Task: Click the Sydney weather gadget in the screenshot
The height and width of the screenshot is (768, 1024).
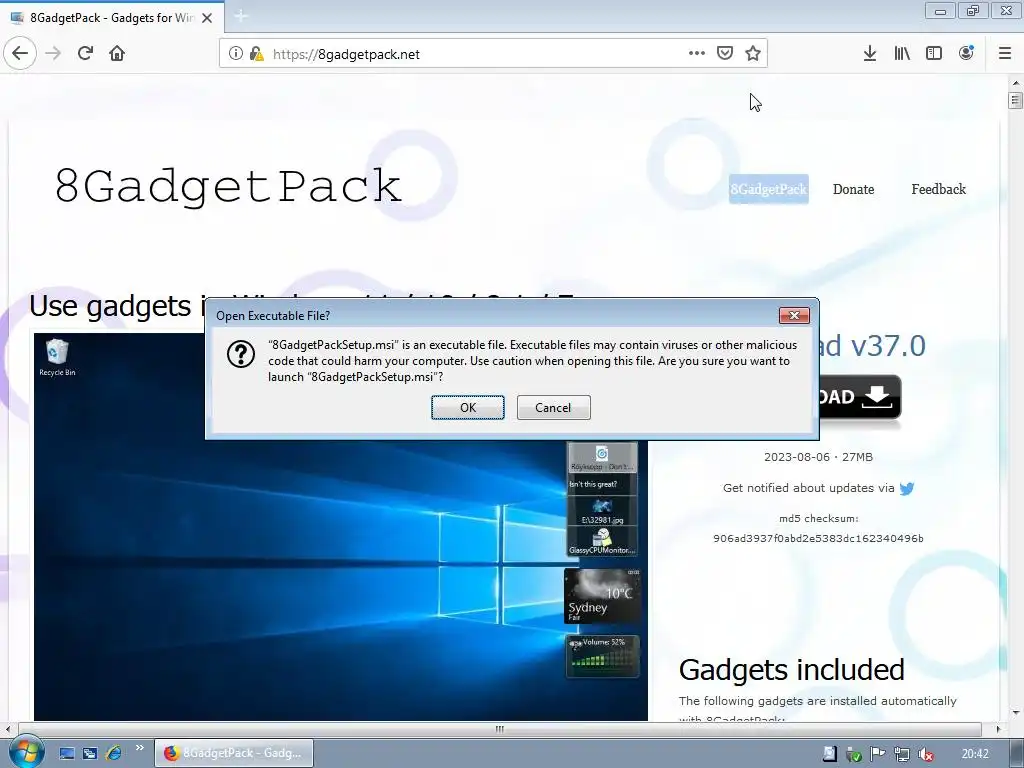Action: click(602, 596)
